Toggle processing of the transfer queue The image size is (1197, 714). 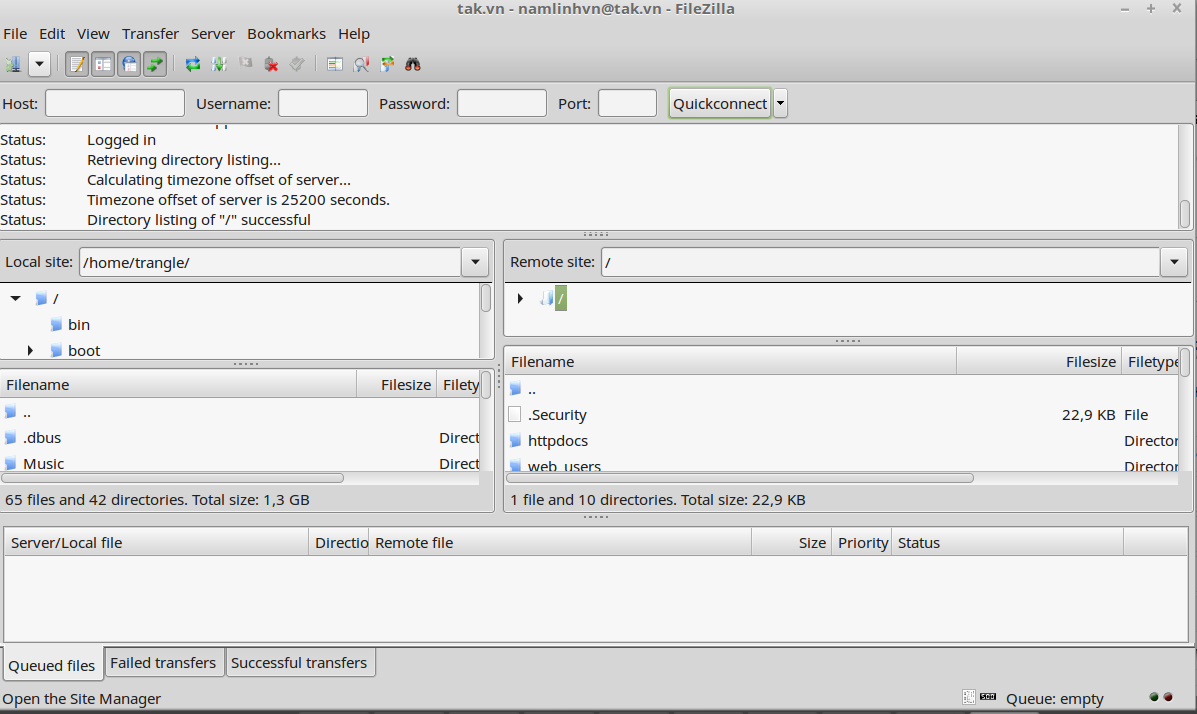click(x=219, y=64)
